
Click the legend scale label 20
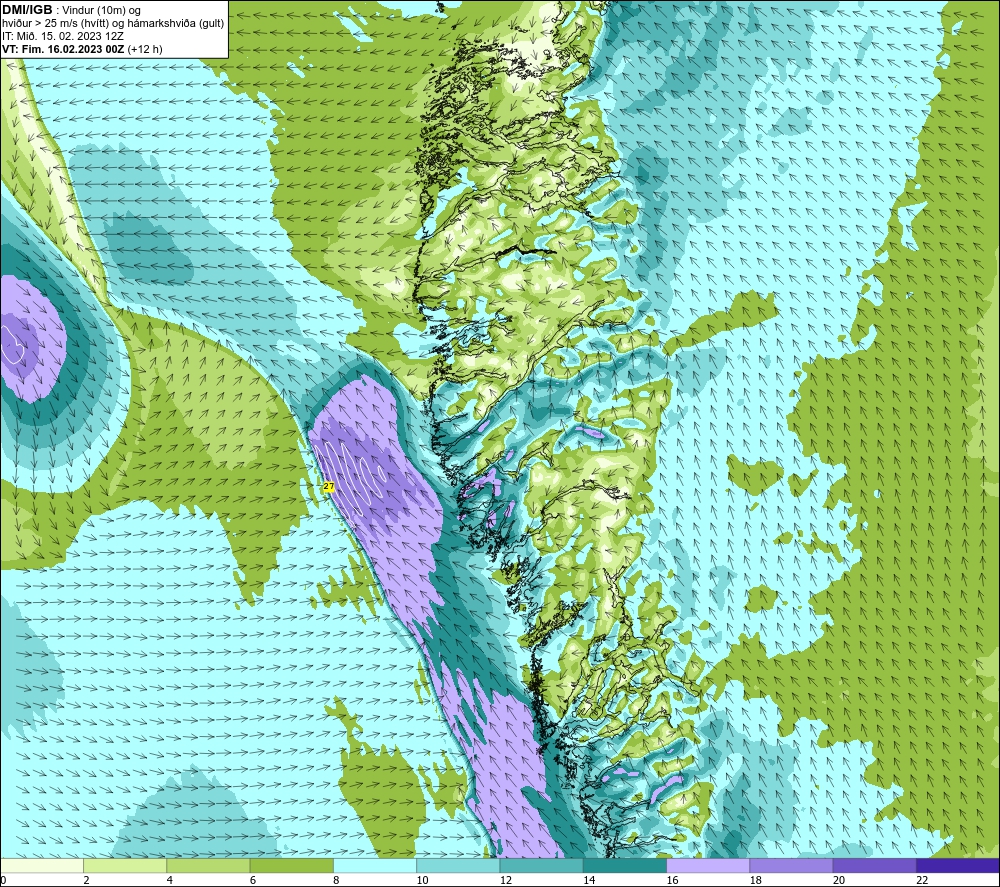(x=839, y=880)
